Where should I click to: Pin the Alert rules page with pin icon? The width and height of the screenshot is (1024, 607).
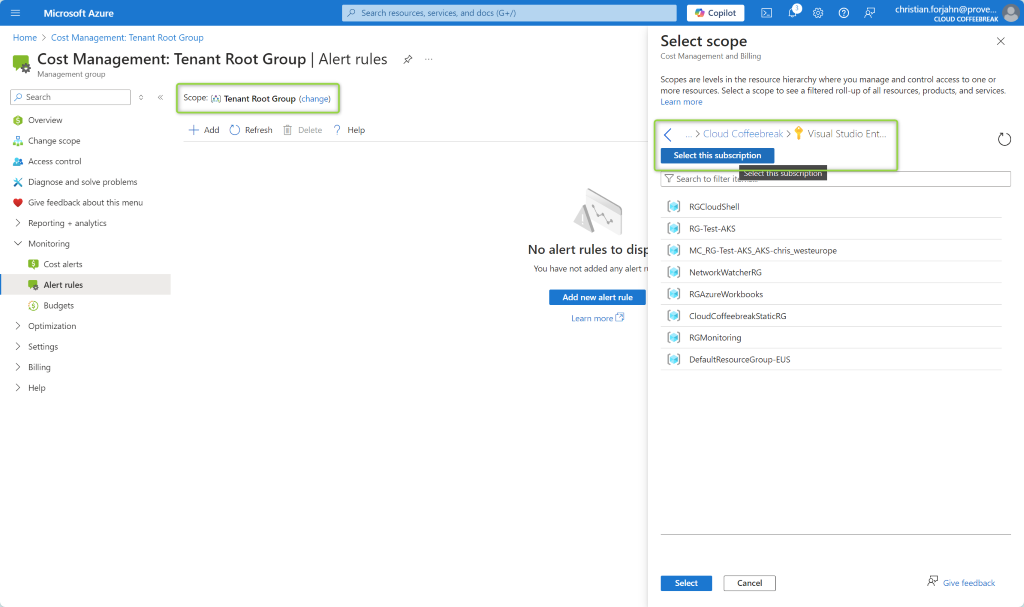click(x=407, y=60)
